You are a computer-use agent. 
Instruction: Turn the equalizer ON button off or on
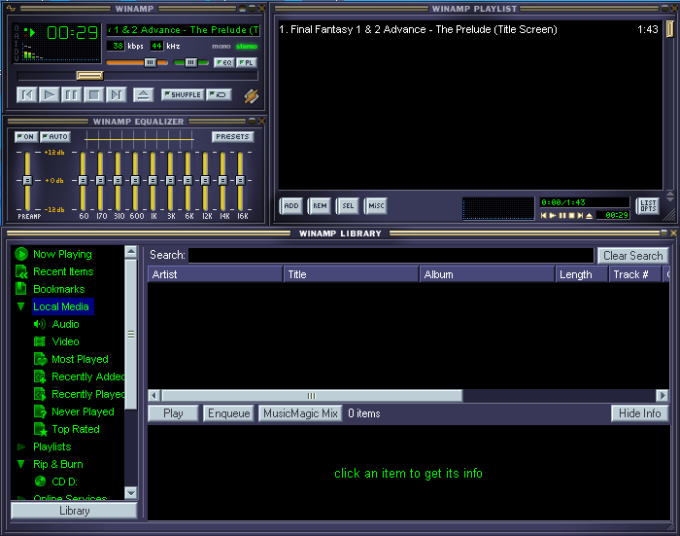(x=26, y=137)
